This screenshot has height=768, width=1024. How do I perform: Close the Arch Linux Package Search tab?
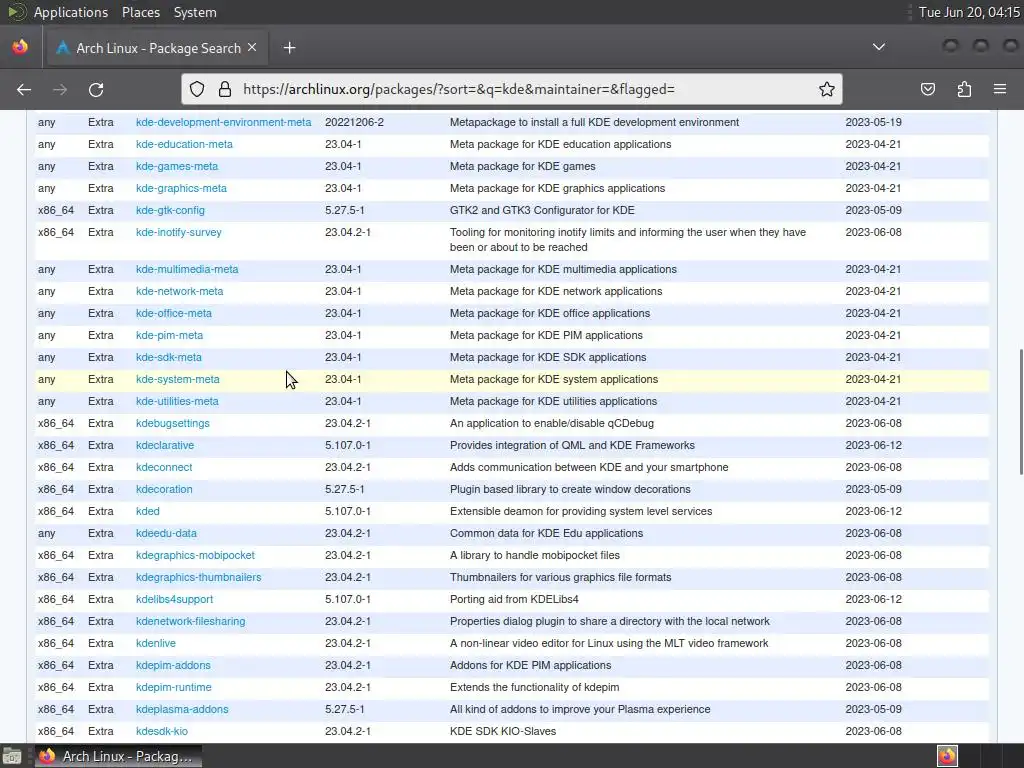(x=252, y=48)
